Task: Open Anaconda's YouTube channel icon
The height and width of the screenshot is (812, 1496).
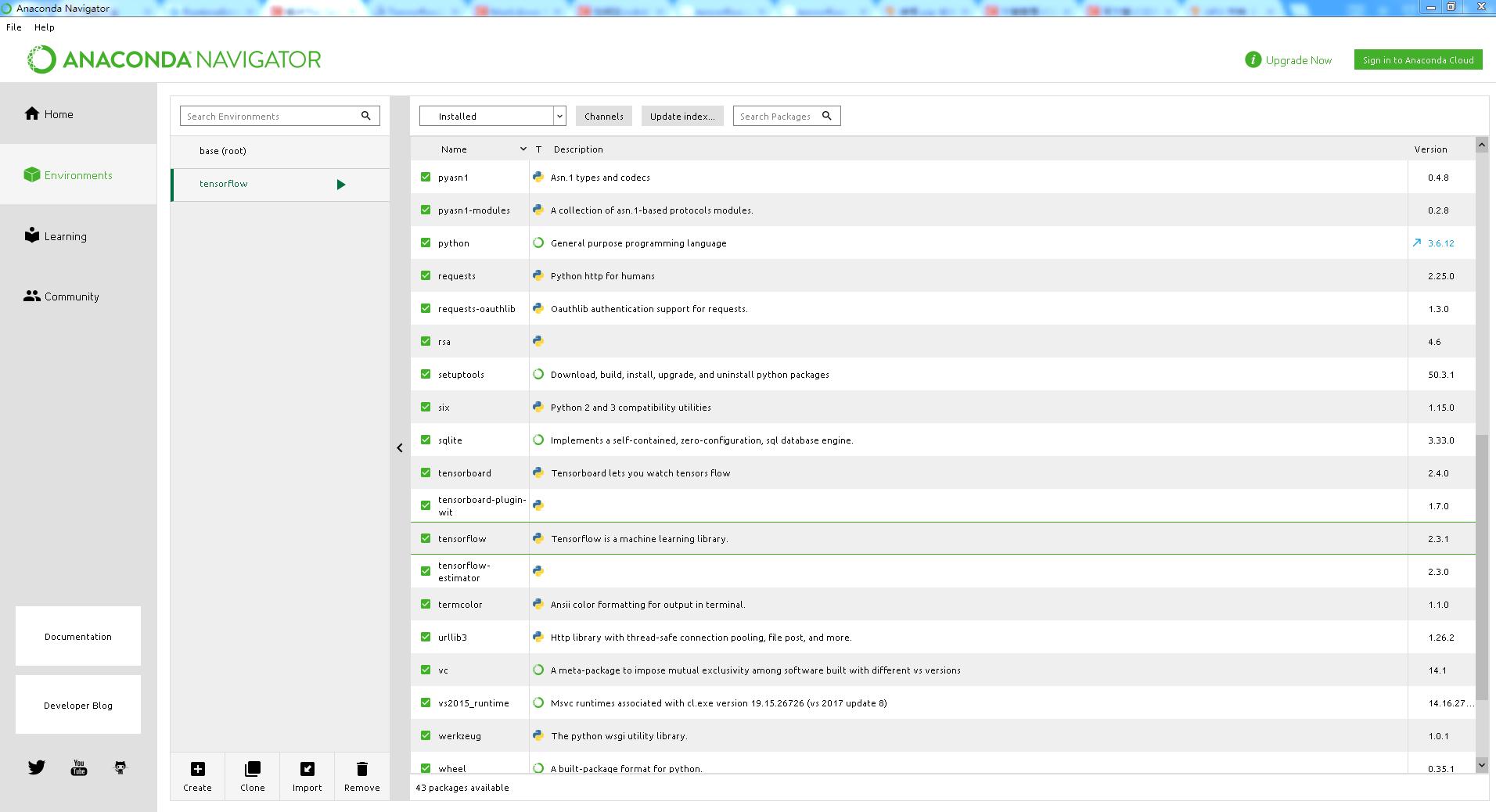Action: (x=78, y=767)
